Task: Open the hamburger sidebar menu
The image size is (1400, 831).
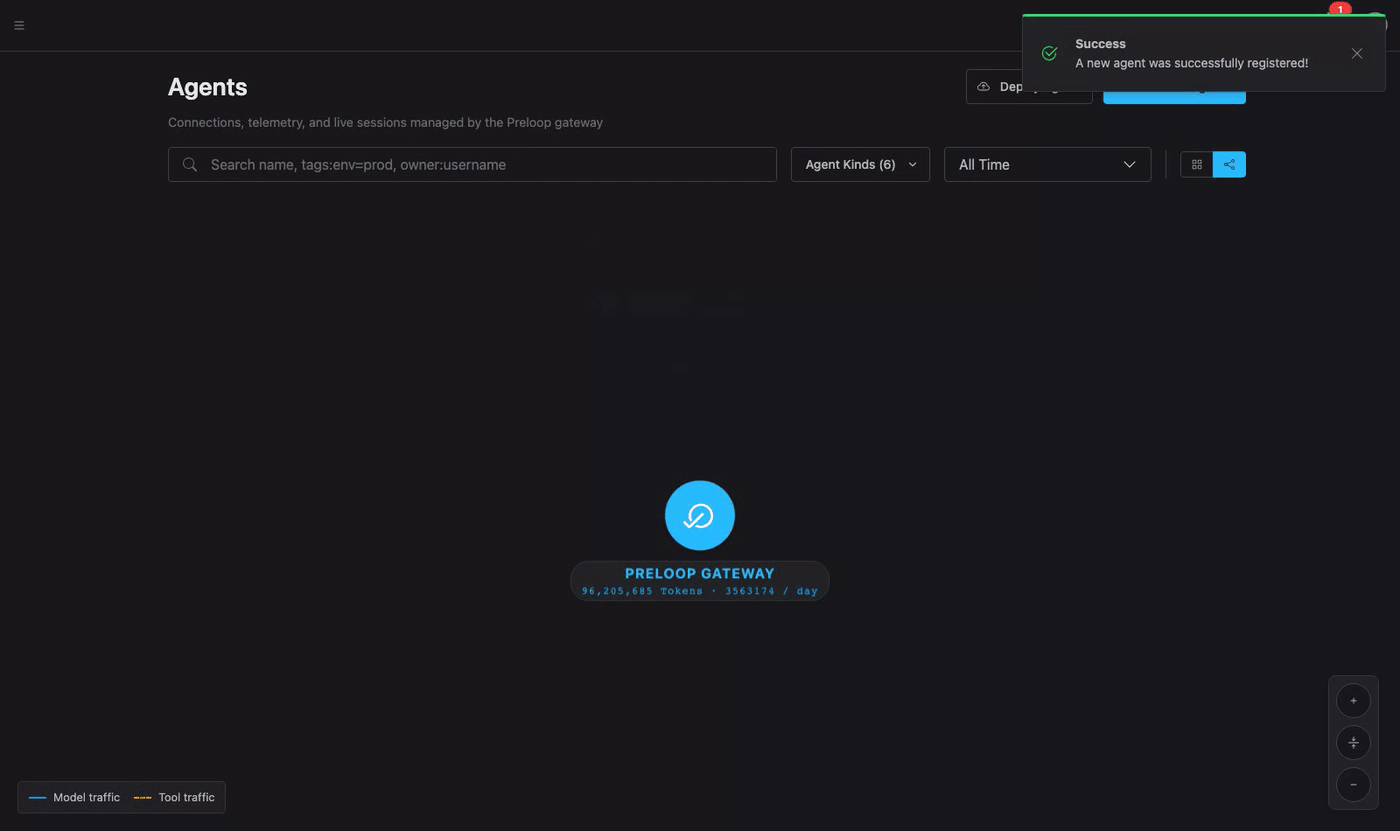Action: (x=19, y=25)
